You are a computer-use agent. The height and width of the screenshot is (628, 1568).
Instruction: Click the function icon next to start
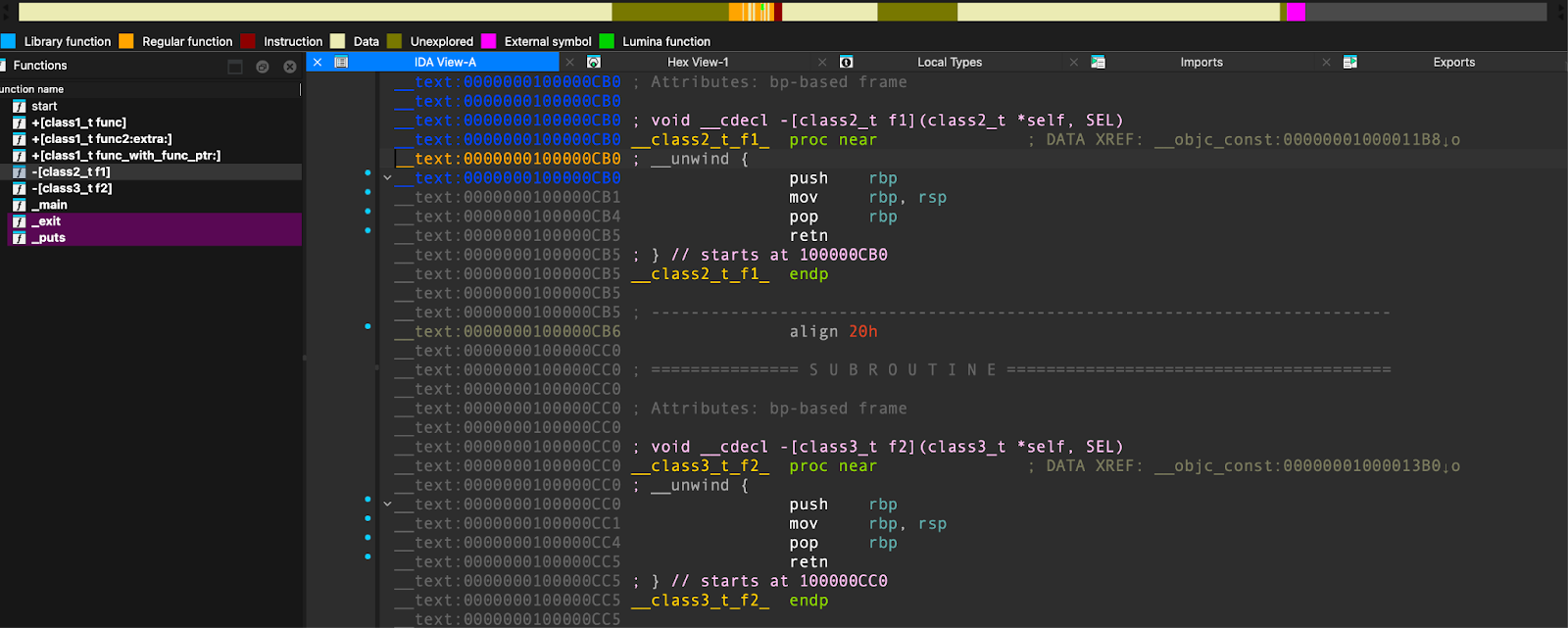tap(19, 106)
